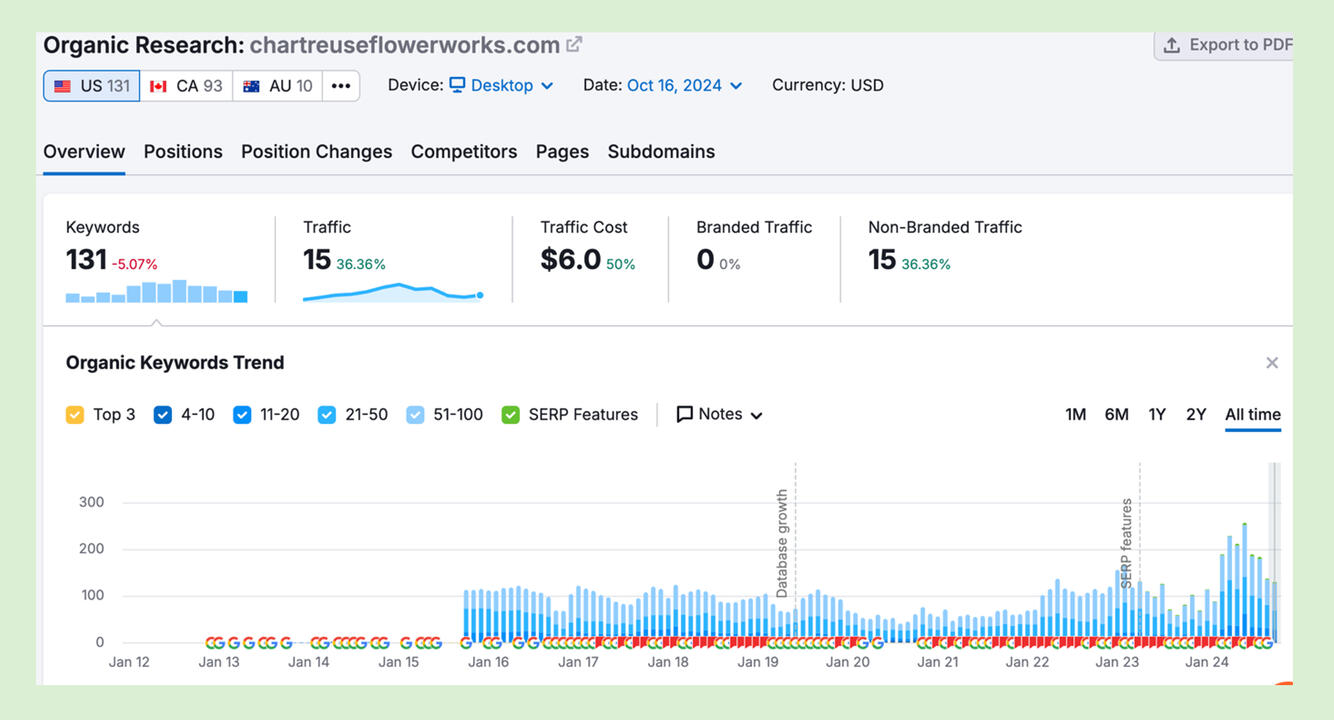Open the Competitors tab
Viewport: 1334px width, 720px height.
click(464, 152)
